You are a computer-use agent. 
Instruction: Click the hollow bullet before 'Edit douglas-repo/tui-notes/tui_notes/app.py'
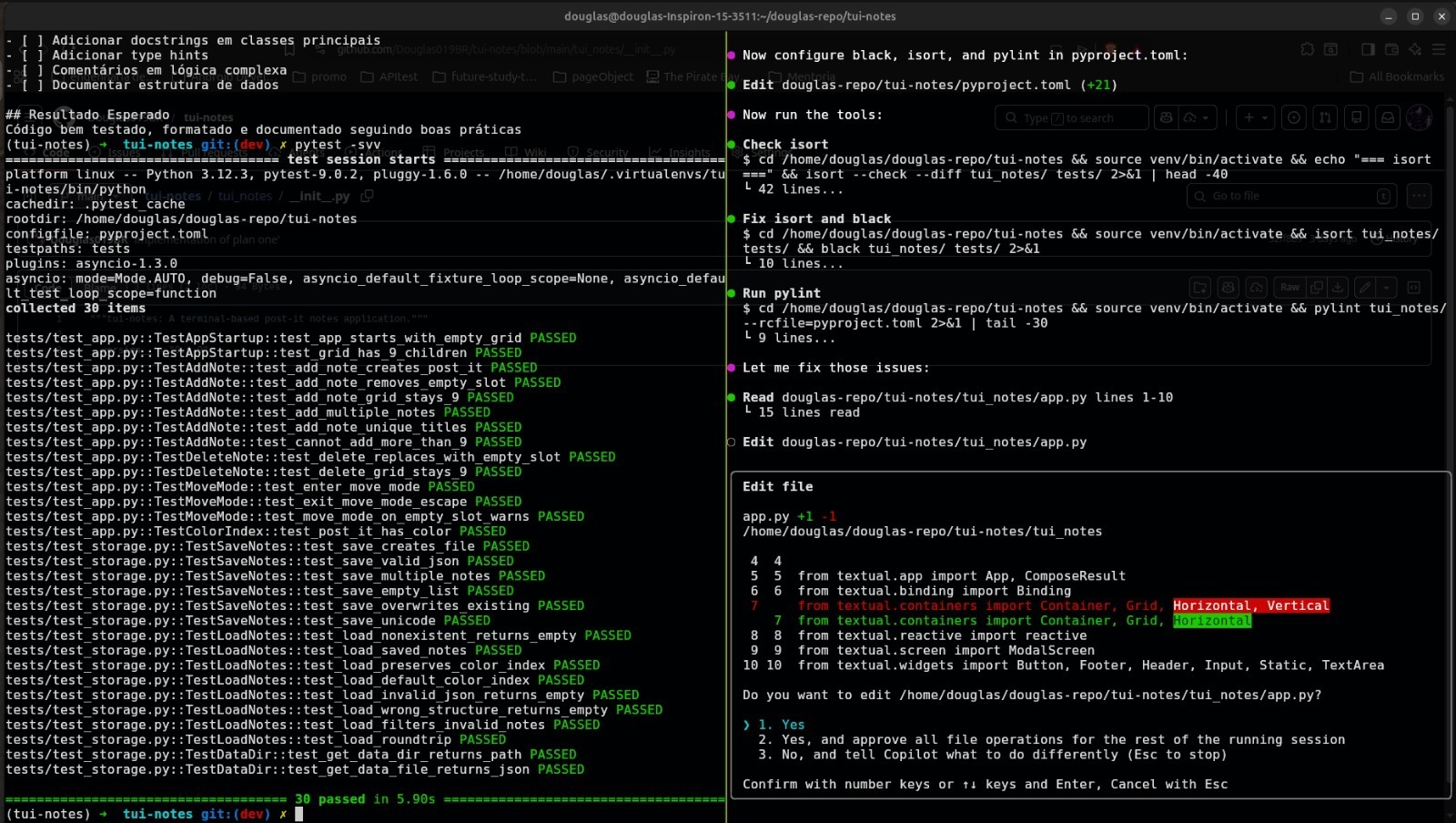coord(732,442)
